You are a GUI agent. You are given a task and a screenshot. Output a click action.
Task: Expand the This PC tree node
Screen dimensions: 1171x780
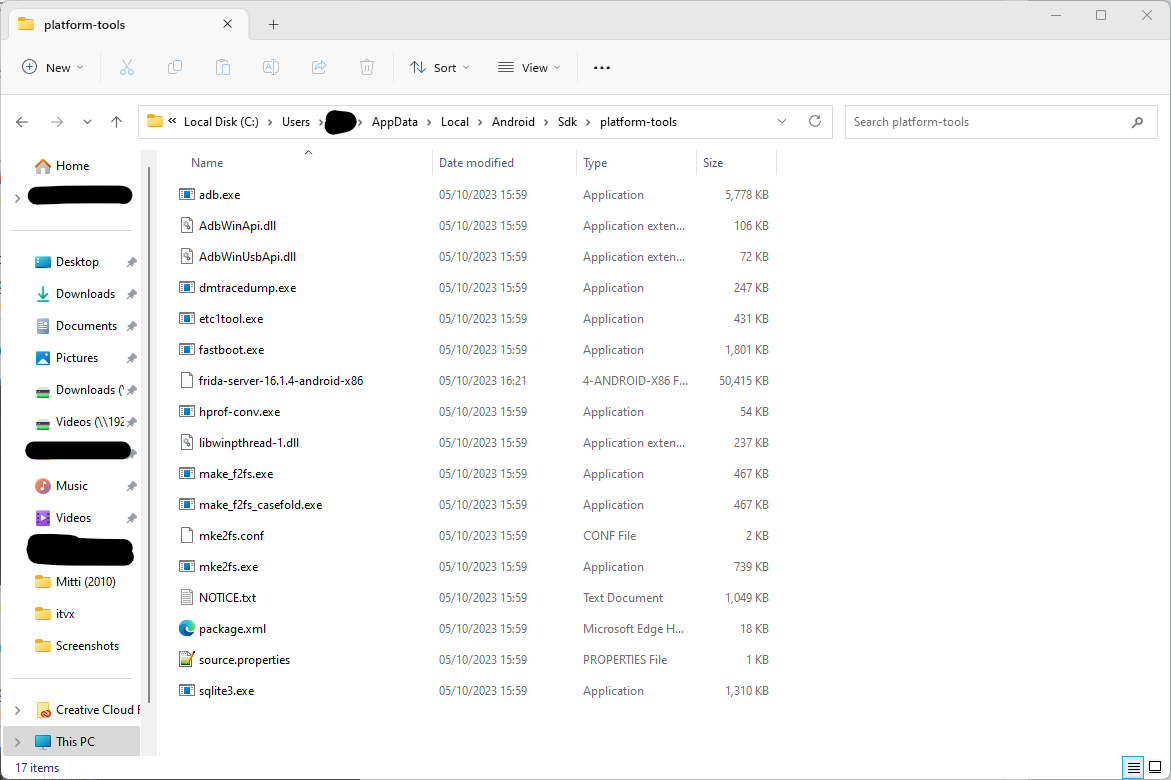(x=18, y=742)
